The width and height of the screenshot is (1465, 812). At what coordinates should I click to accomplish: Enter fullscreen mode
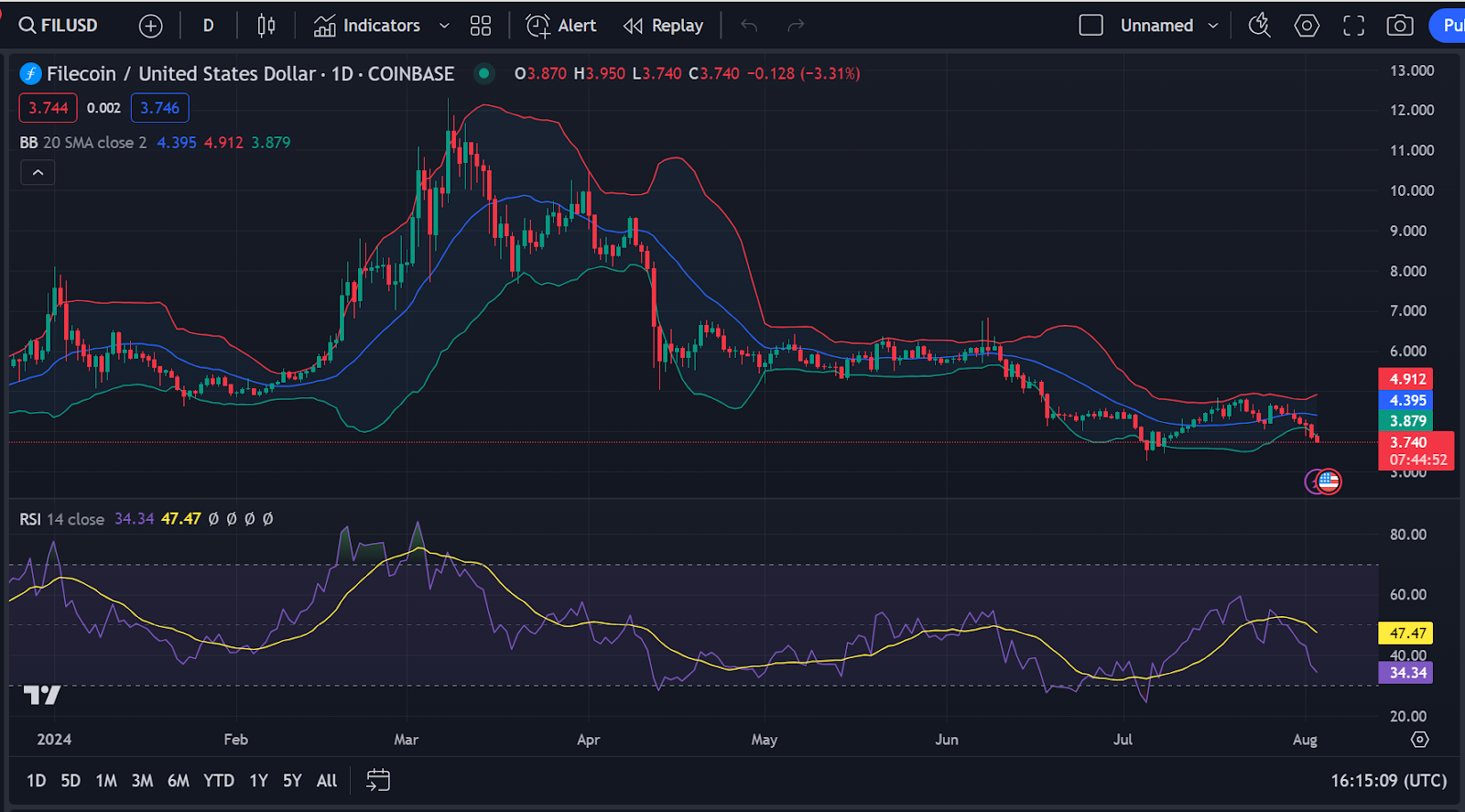click(1353, 26)
